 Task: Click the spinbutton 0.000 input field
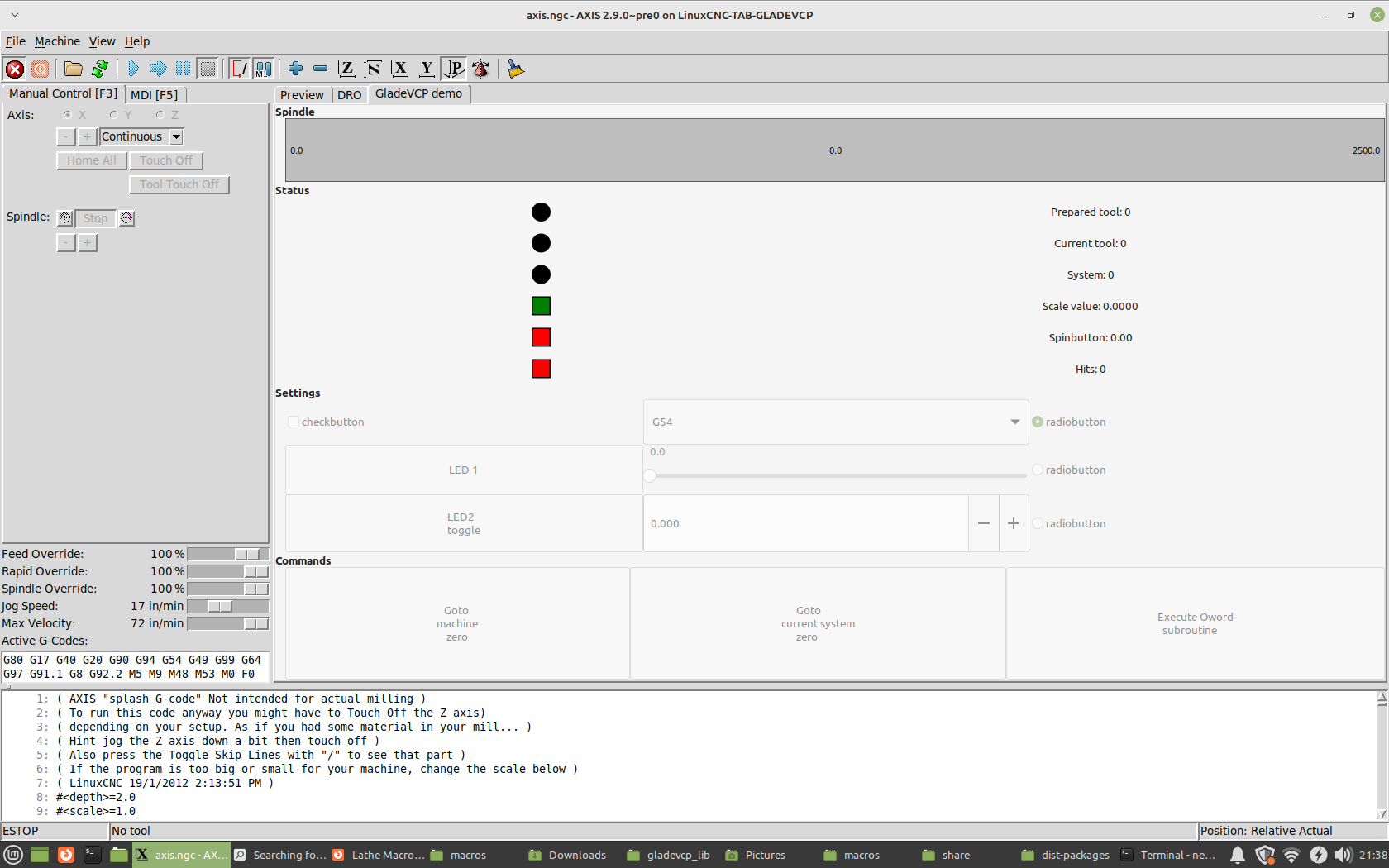[x=806, y=523]
